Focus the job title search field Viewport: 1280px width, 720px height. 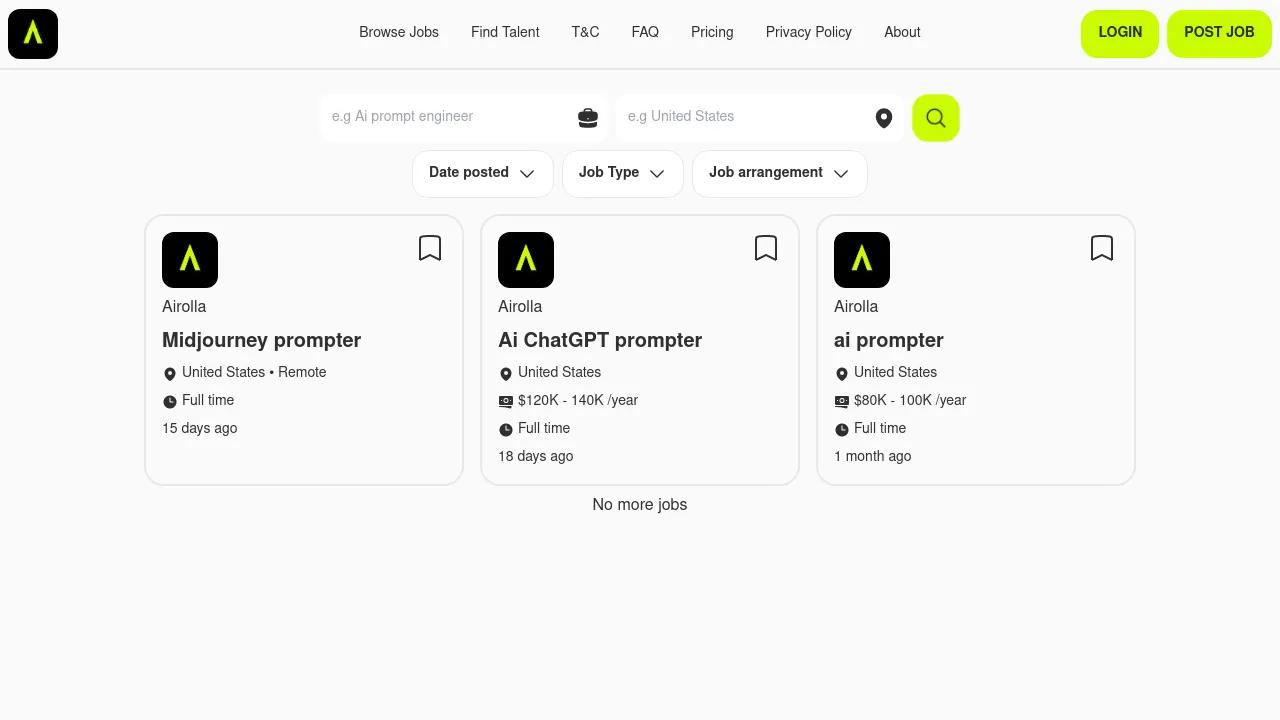(x=450, y=117)
